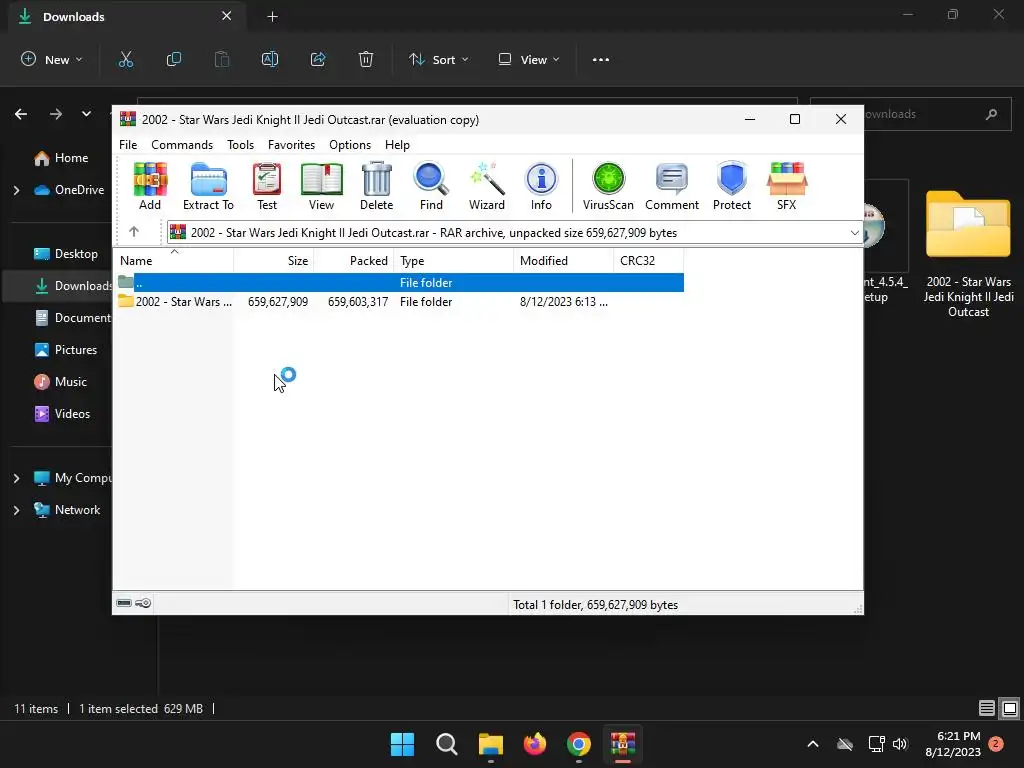The width and height of the screenshot is (1024, 768).
Task: Select the 2002 Star Wars folder in Explorer
Action: [968, 253]
